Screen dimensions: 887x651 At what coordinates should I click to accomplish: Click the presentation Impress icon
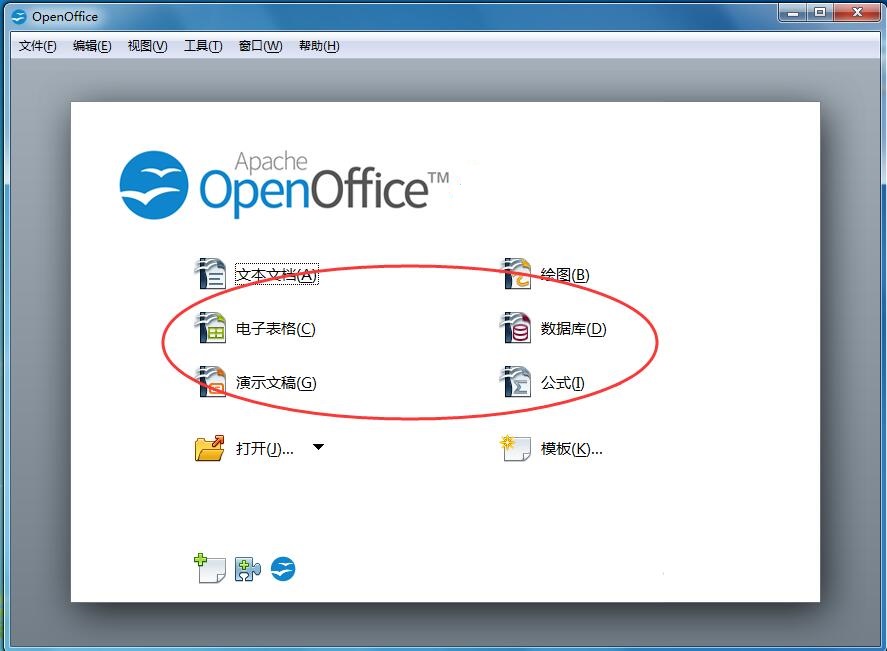(210, 381)
